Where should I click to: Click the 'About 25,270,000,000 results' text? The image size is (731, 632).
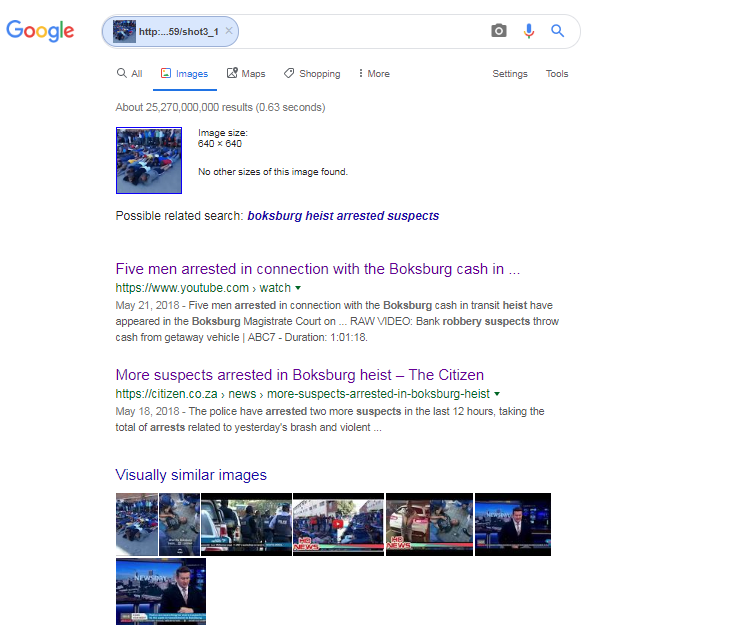(220, 107)
